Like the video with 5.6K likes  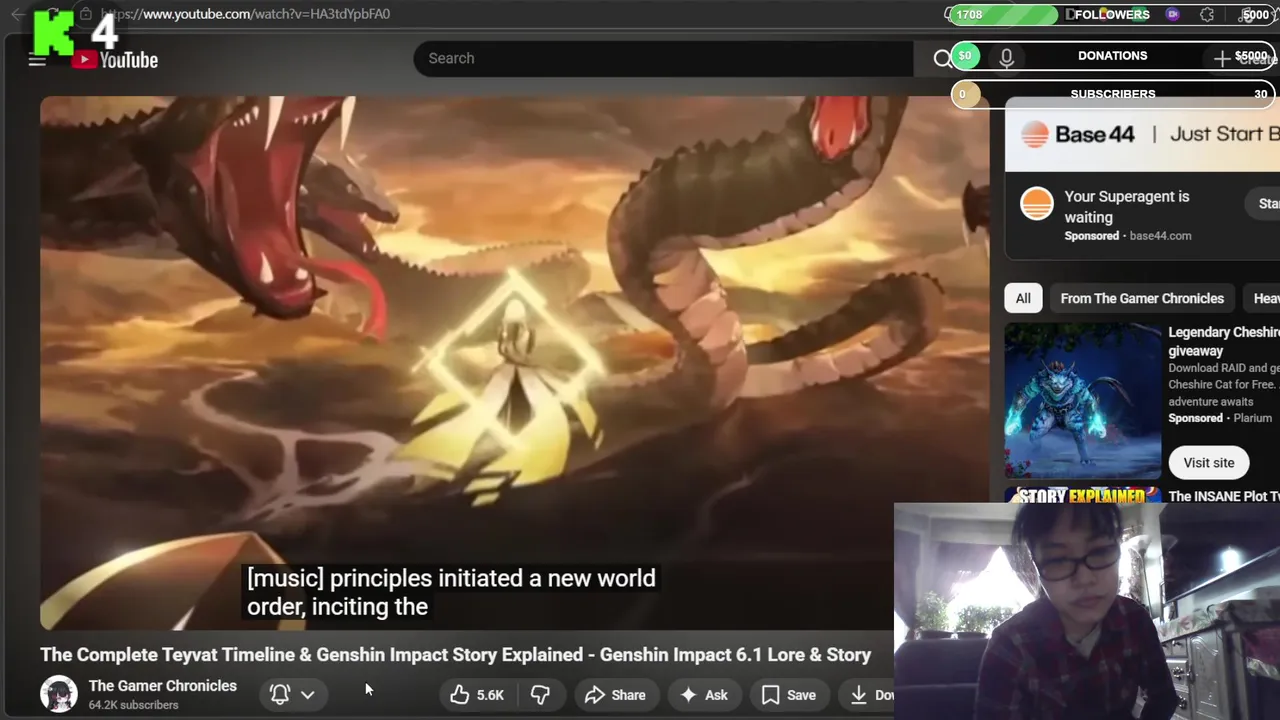476,695
